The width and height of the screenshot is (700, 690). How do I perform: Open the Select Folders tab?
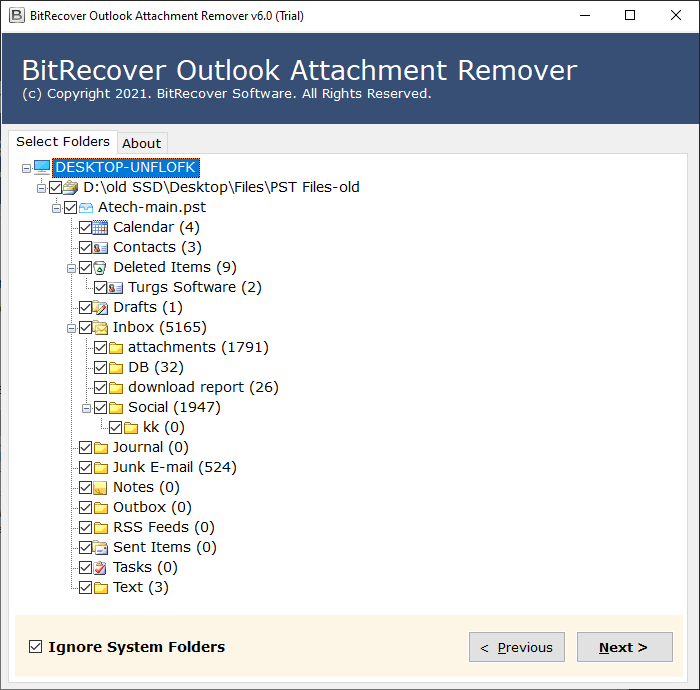coord(63,141)
